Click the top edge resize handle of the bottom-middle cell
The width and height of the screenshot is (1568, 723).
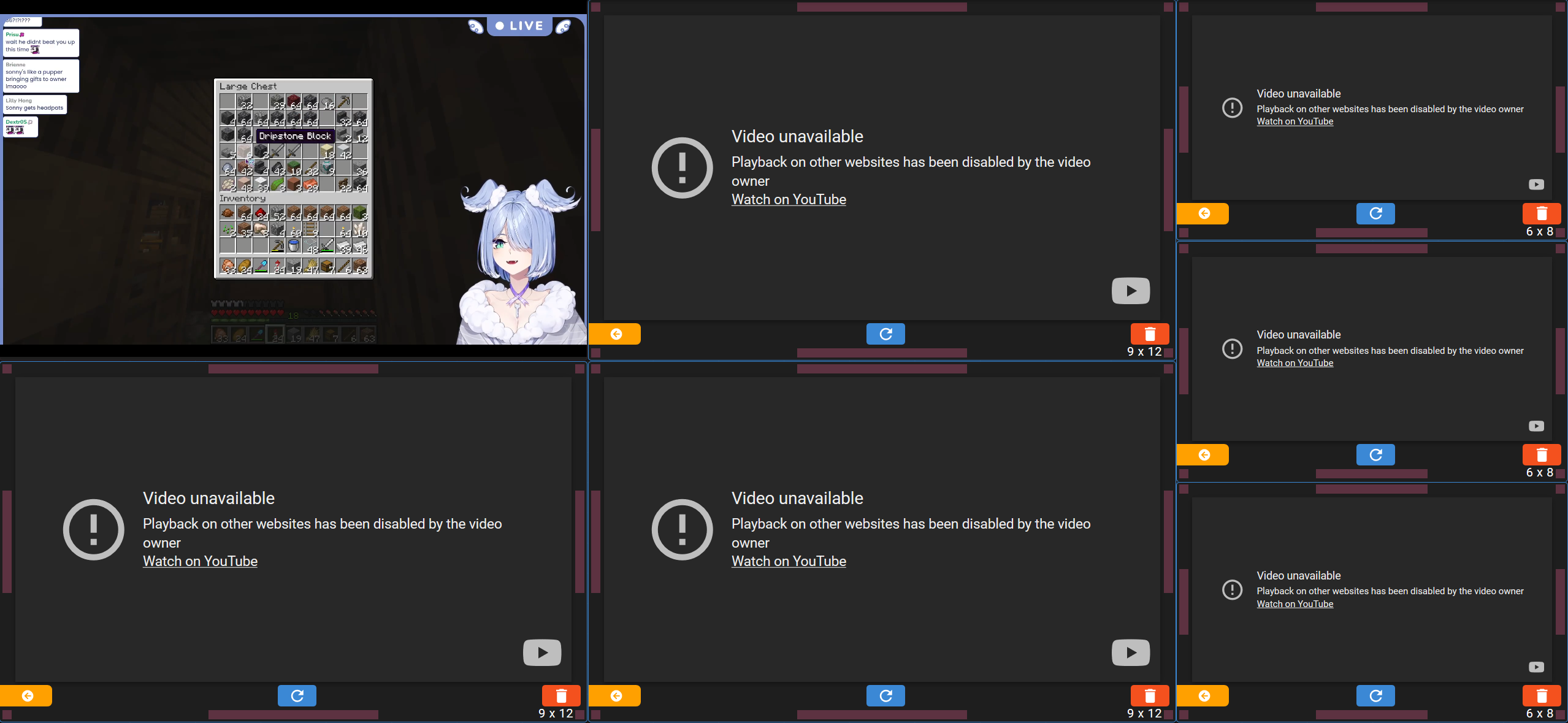[x=882, y=369]
